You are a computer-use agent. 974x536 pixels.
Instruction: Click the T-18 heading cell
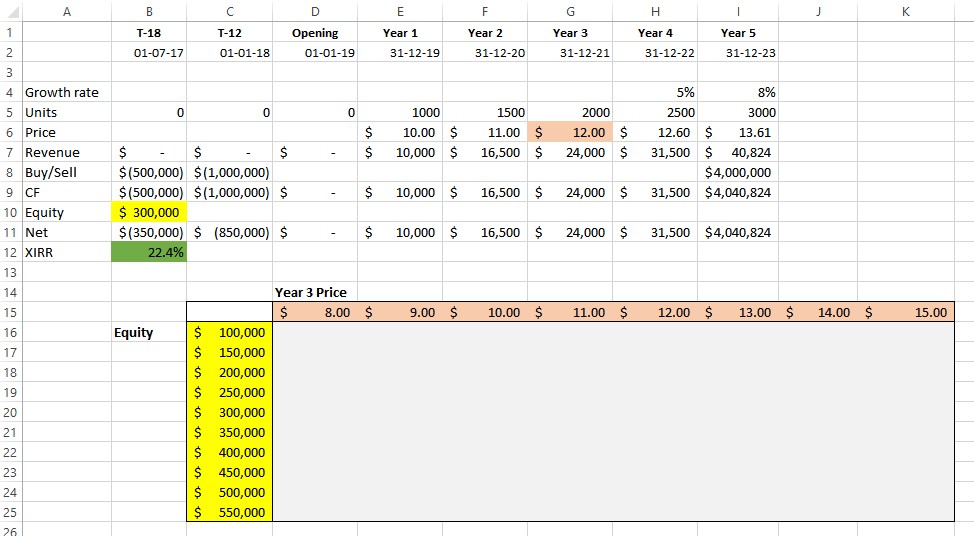click(149, 33)
